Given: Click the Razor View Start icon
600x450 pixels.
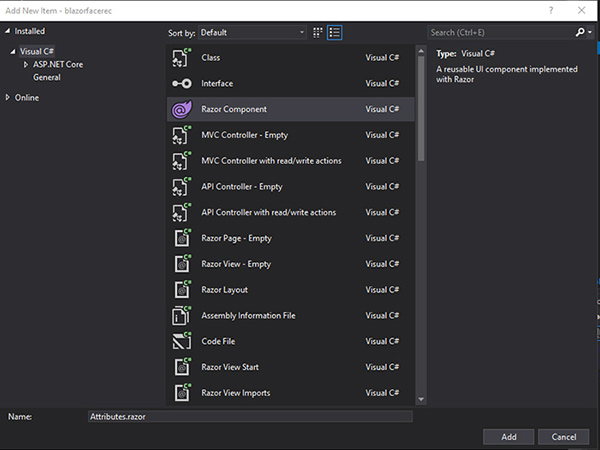Looking at the screenshot, I should pos(183,367).
